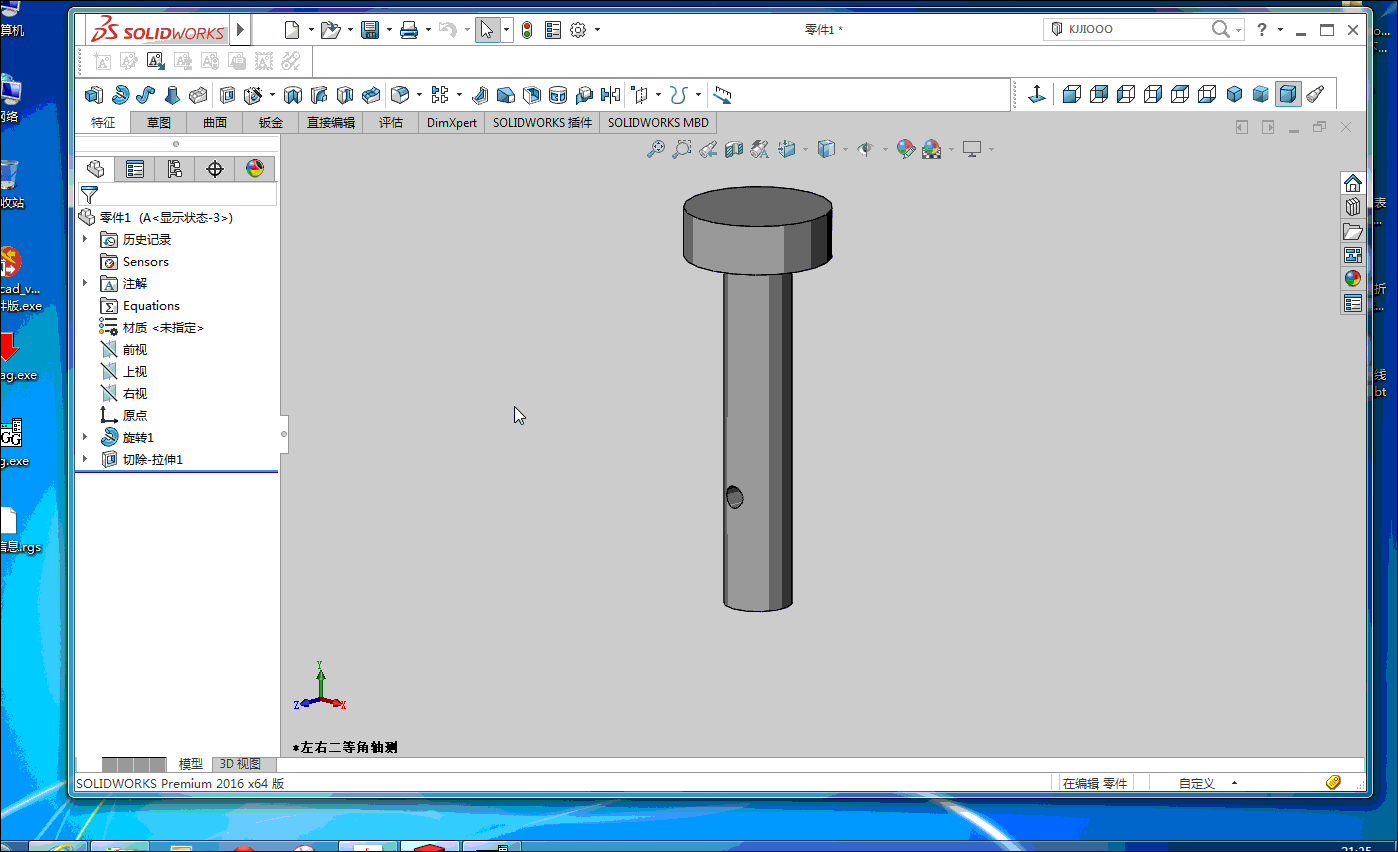Expand the 旋转1 feature node
Image resolution: width=1398 pixels, height=852 pixels.
coord(85,437)
